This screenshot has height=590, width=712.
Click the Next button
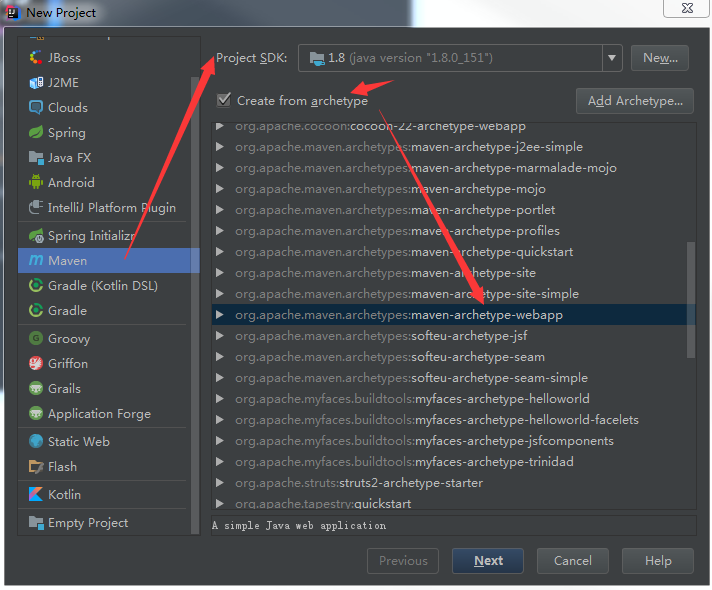pos(488,561)
